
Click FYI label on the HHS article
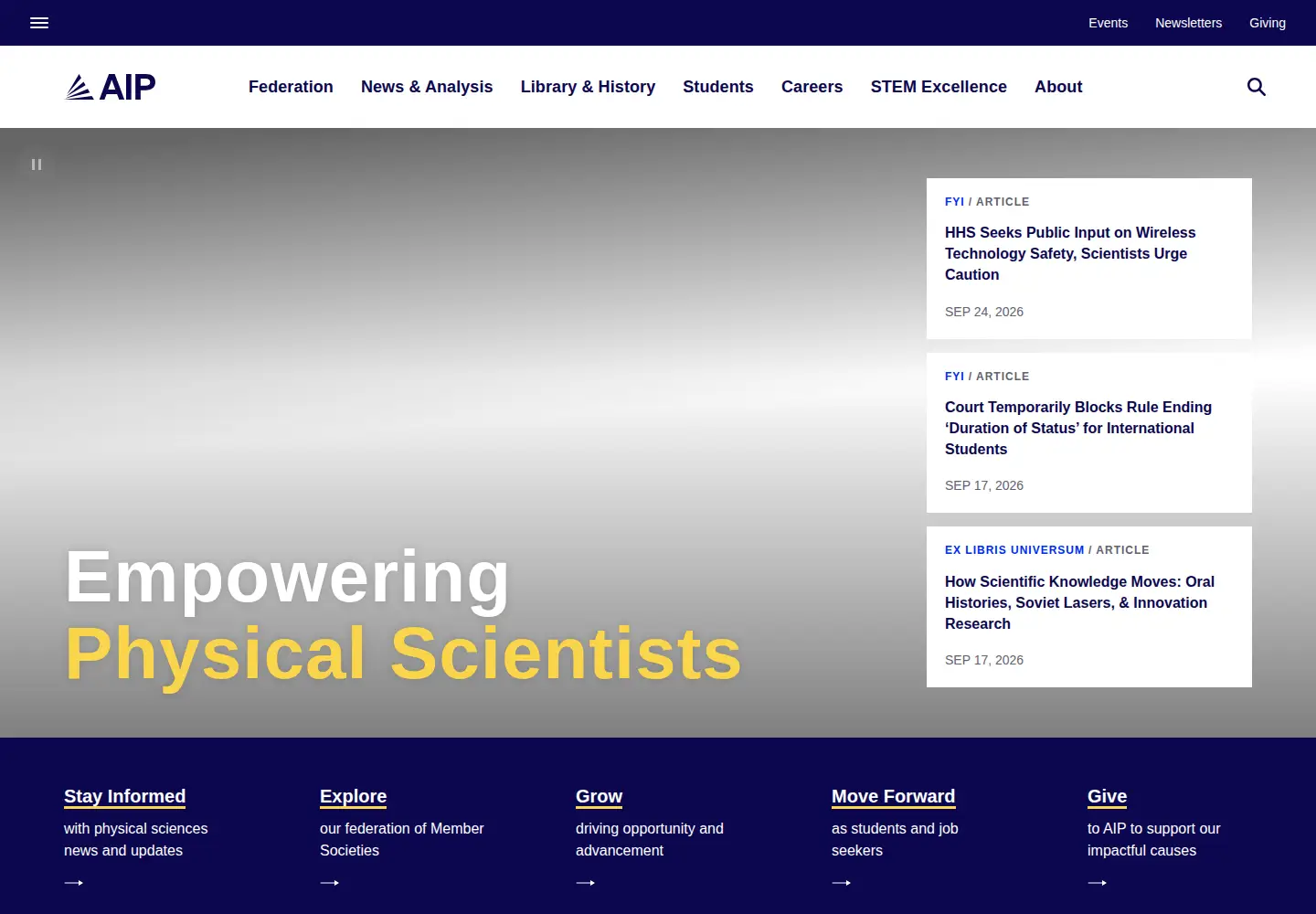click(x=954, y=202)
